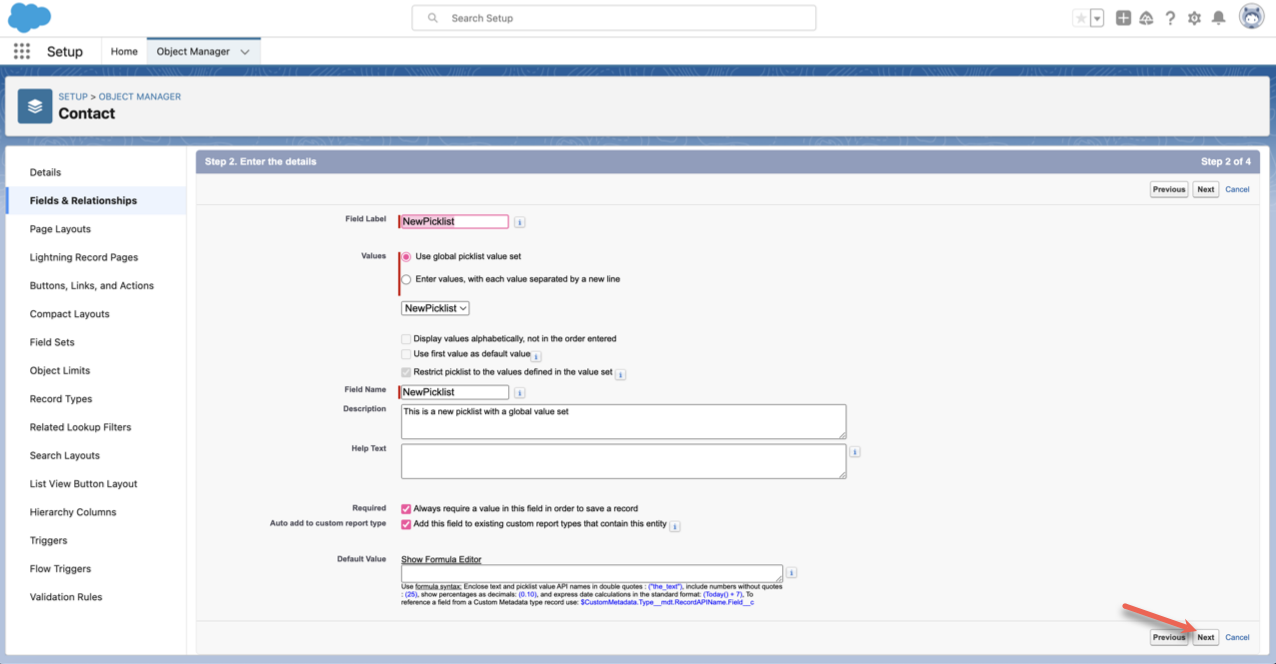Click the Default Value formula box
1276x664 pixels.
pyautogui.click(x=592, y=573)
